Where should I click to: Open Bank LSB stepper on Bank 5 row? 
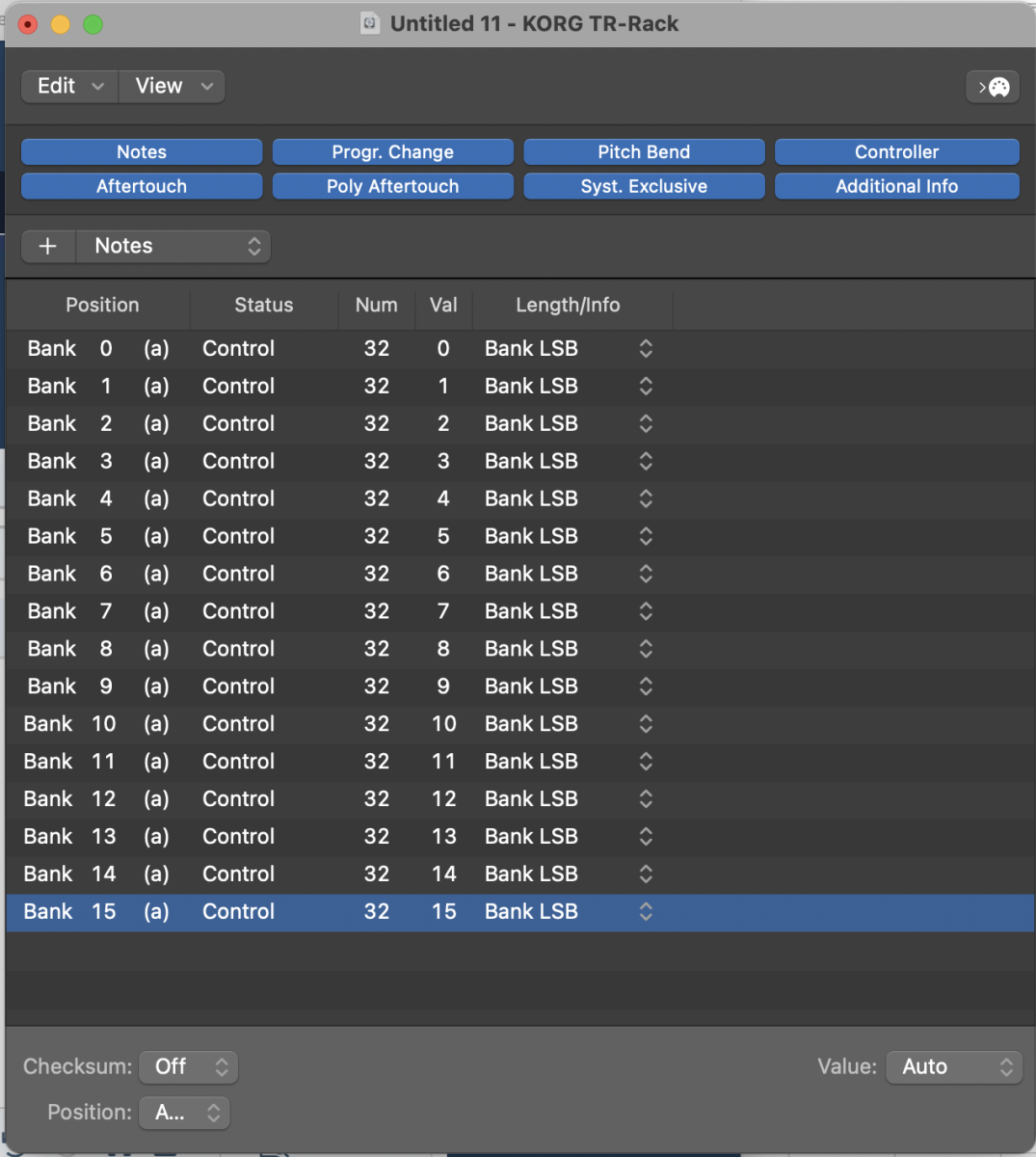point(646,537)
